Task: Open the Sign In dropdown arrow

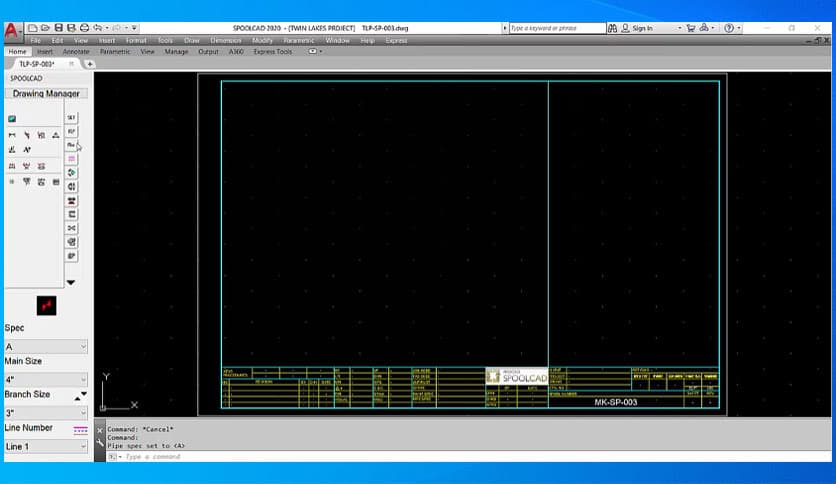Action: click(x=680, y=28)
